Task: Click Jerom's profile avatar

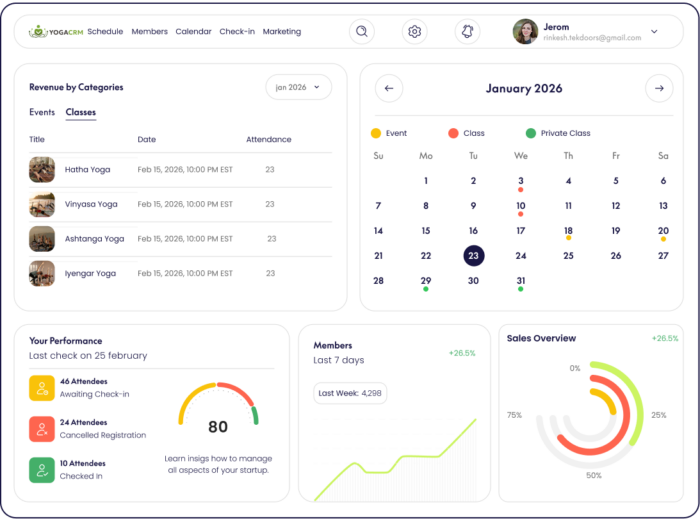Action: [525, 31]
